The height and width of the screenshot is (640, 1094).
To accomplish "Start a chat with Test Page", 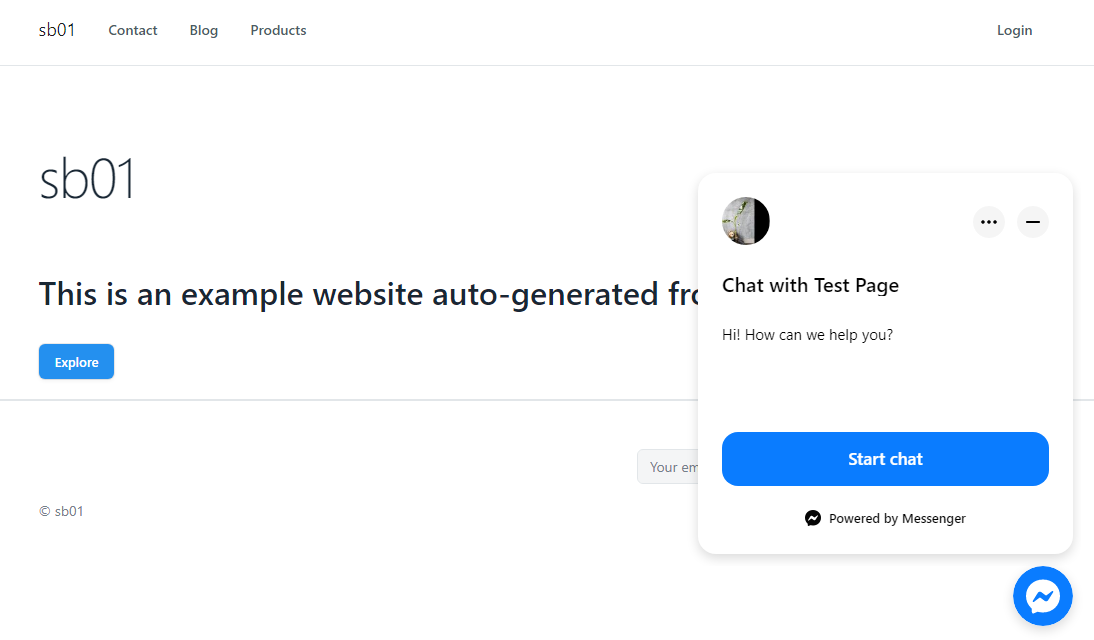I will click(x=885, y=458).
